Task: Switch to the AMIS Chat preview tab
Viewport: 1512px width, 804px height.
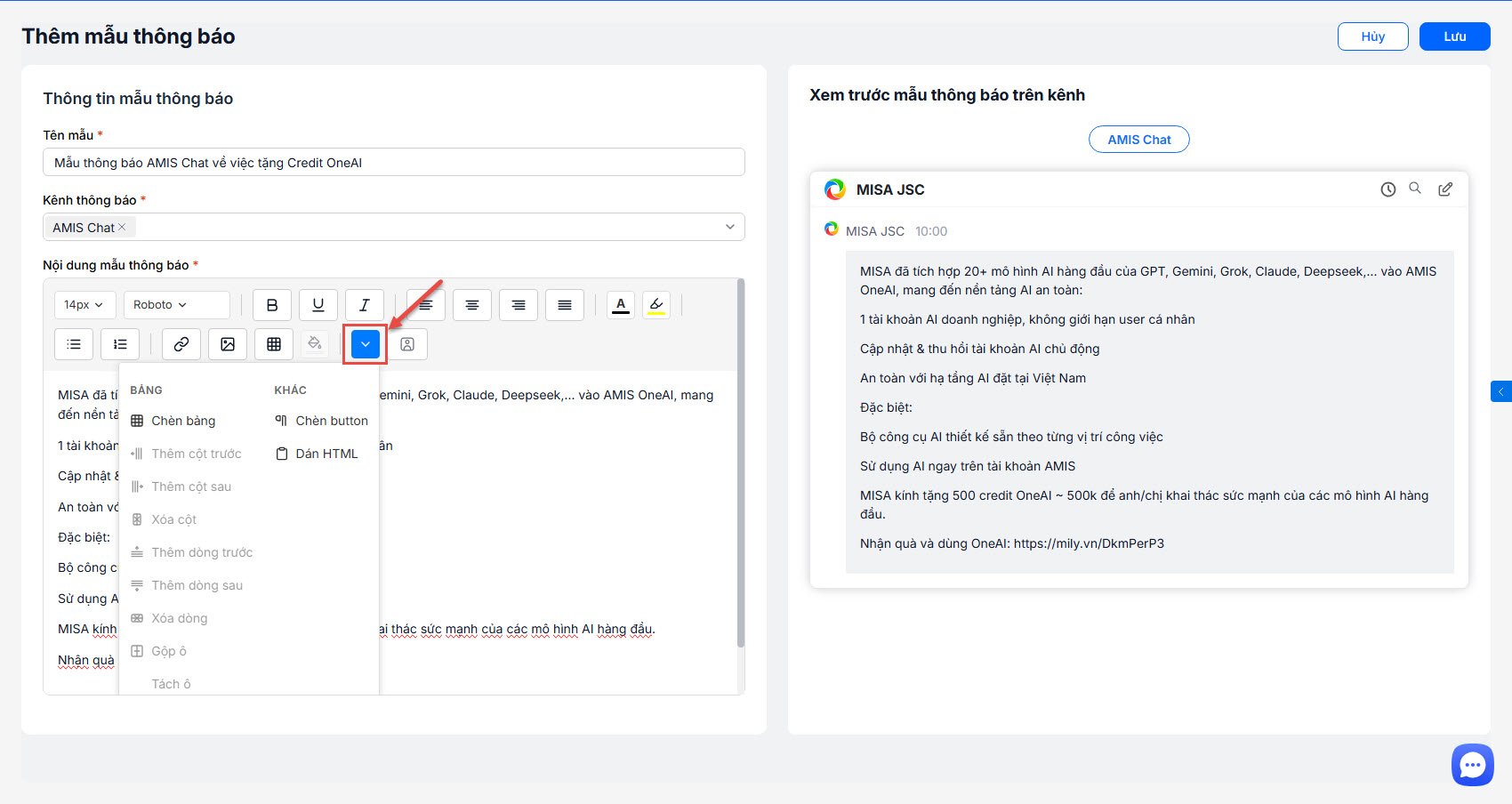Action: pyautogui.click(x=1139, y=140)
